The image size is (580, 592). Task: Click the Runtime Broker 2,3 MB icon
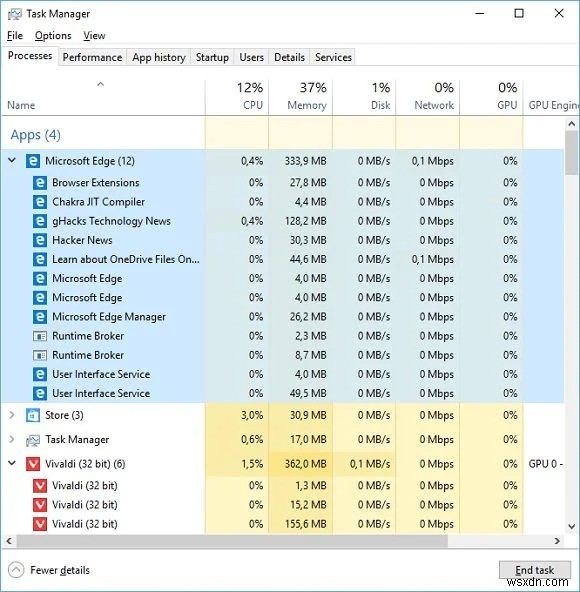click(40, 336)
